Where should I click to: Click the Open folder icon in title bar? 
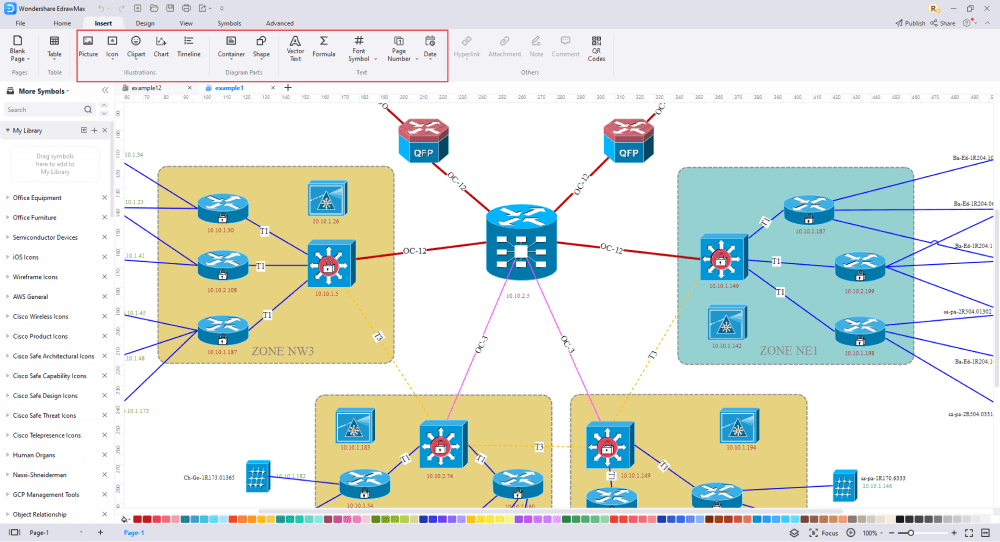coord(154,8)
